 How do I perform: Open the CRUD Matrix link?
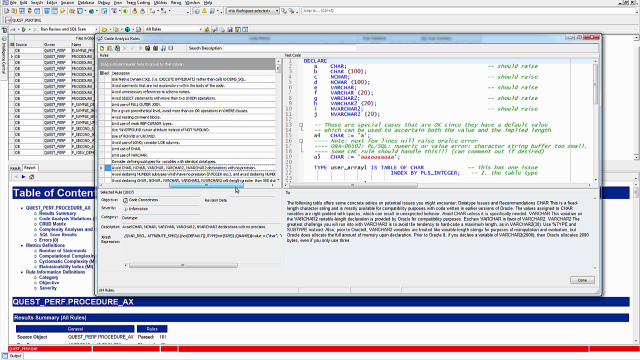52,224
